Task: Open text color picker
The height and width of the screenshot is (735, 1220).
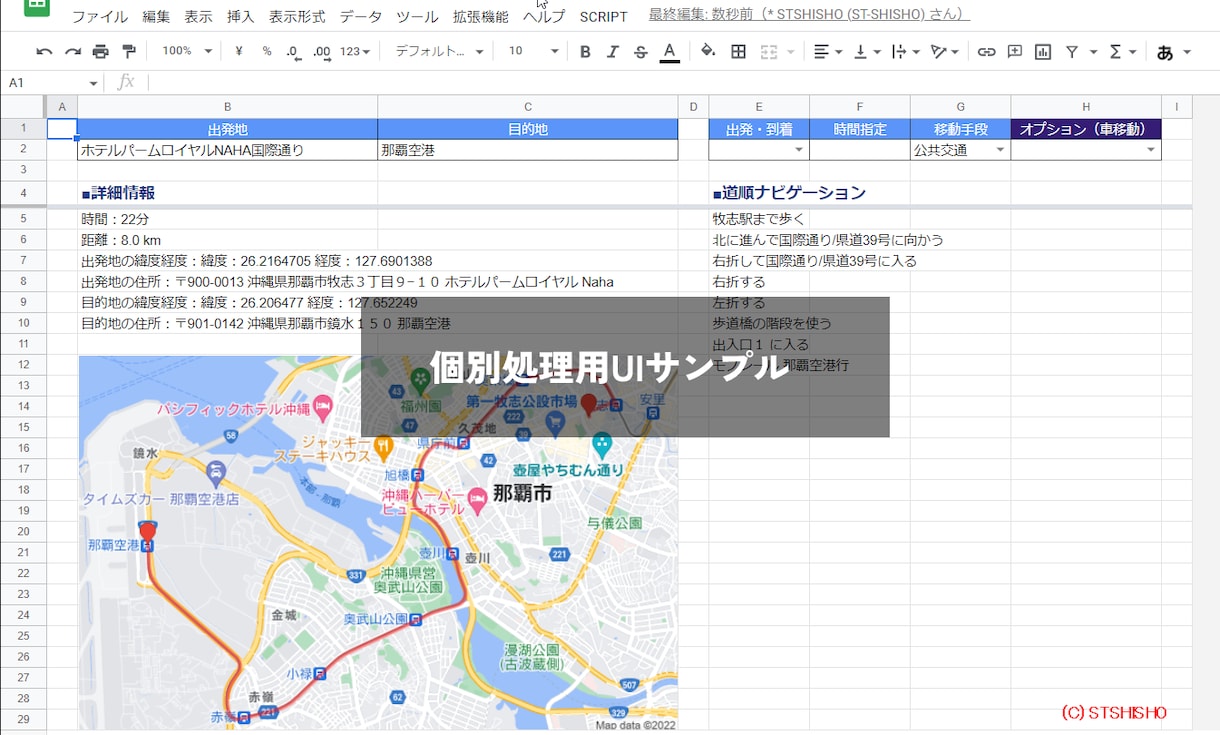Action: pyautogui.click(x=669, y=51)
